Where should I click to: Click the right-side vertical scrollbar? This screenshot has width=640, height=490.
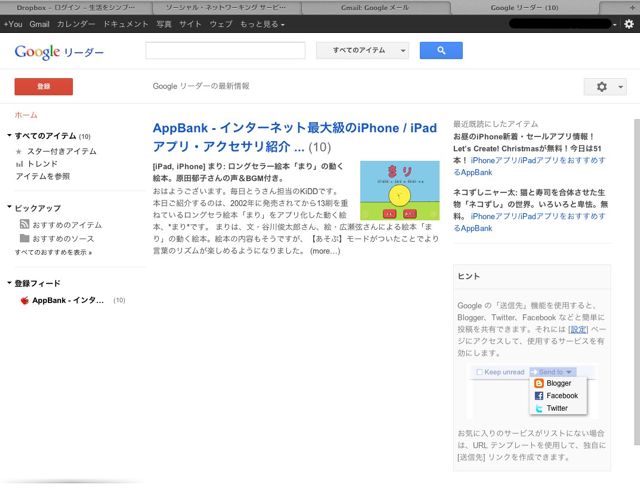click(x=637, y=282)
